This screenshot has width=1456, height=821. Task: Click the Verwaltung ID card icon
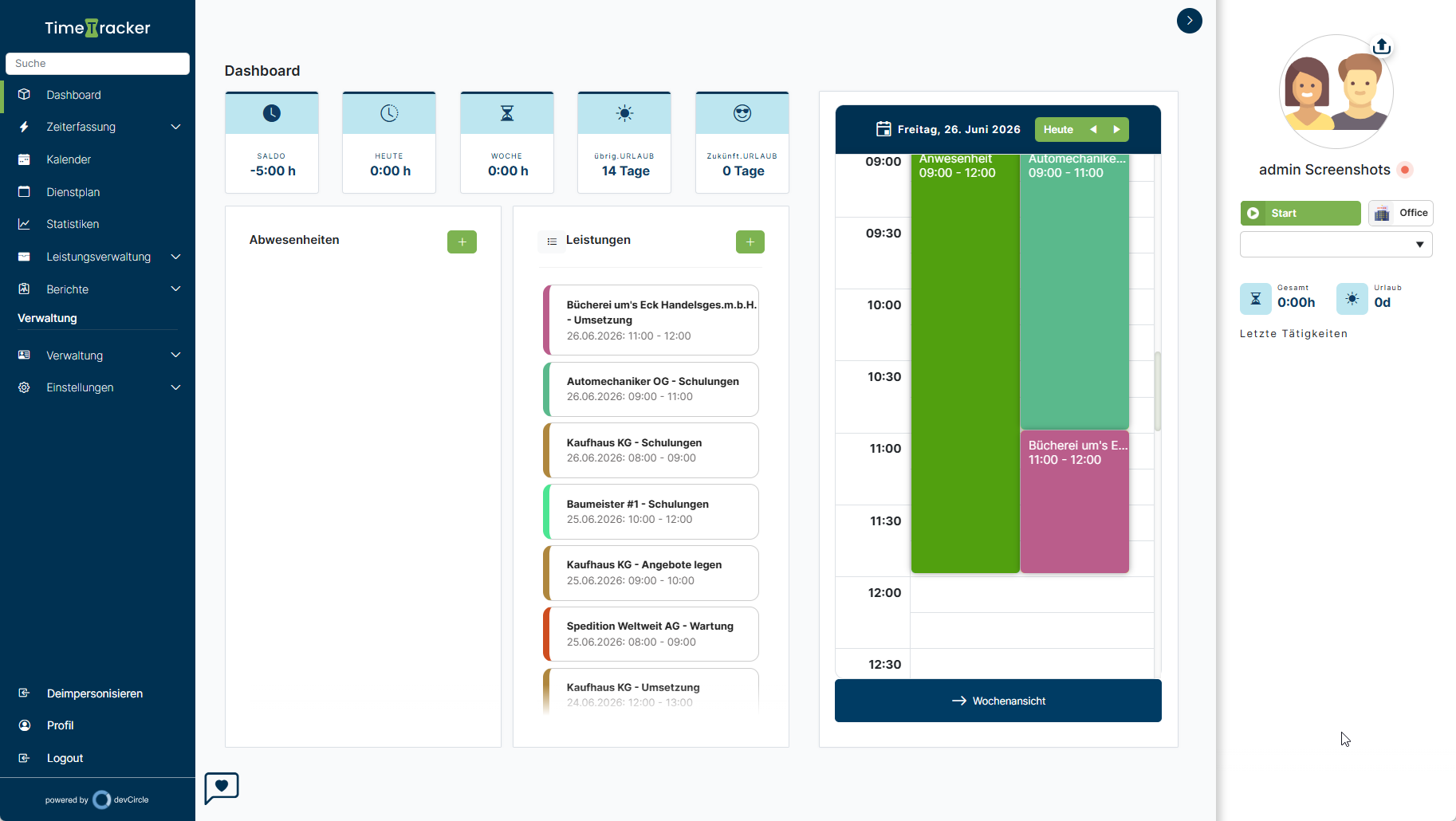click(24, 355)
